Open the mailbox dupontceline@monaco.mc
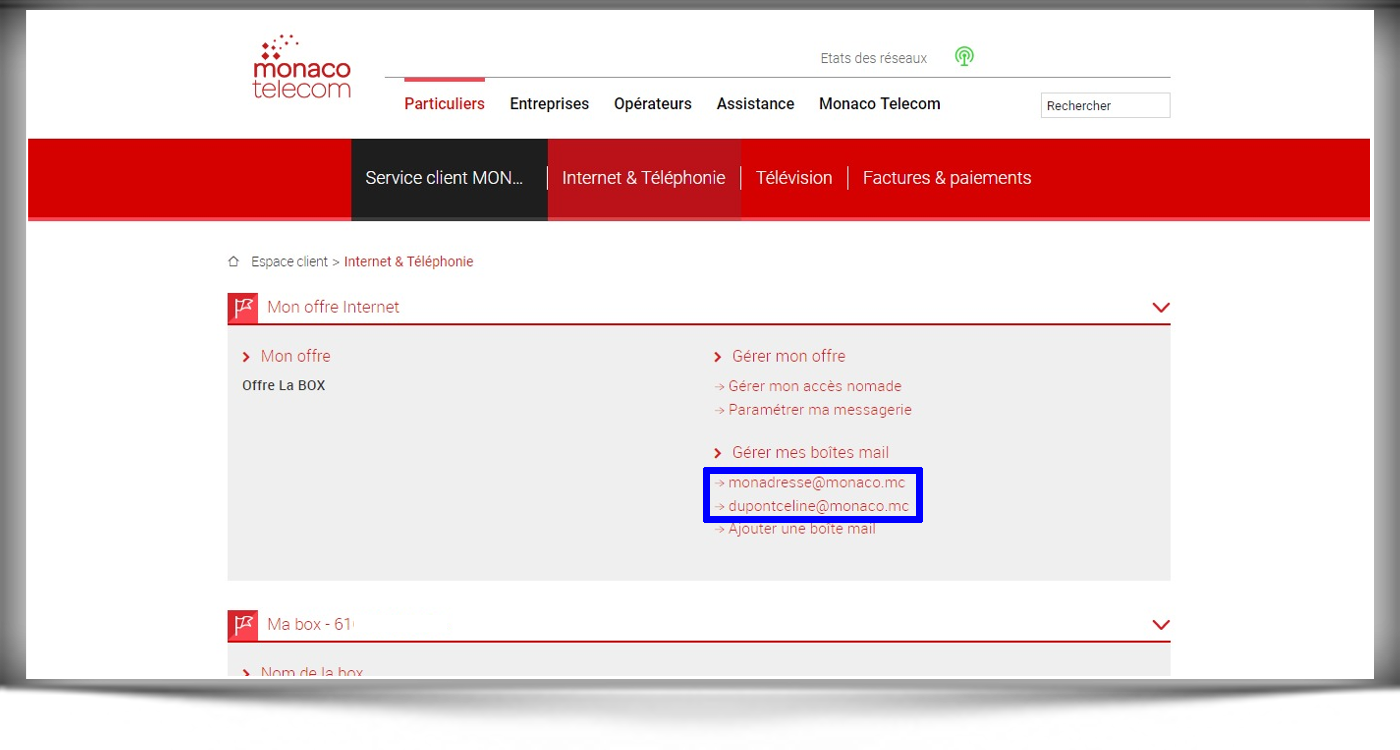The width and height of the screenshot is (1400, 750). point(820,506)
